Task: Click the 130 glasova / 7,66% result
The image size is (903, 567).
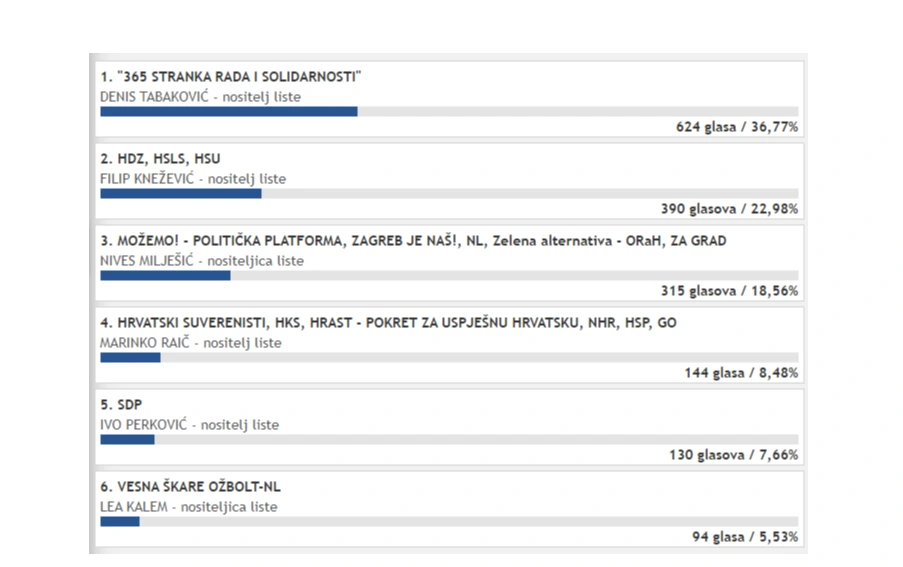Action: 734,455
